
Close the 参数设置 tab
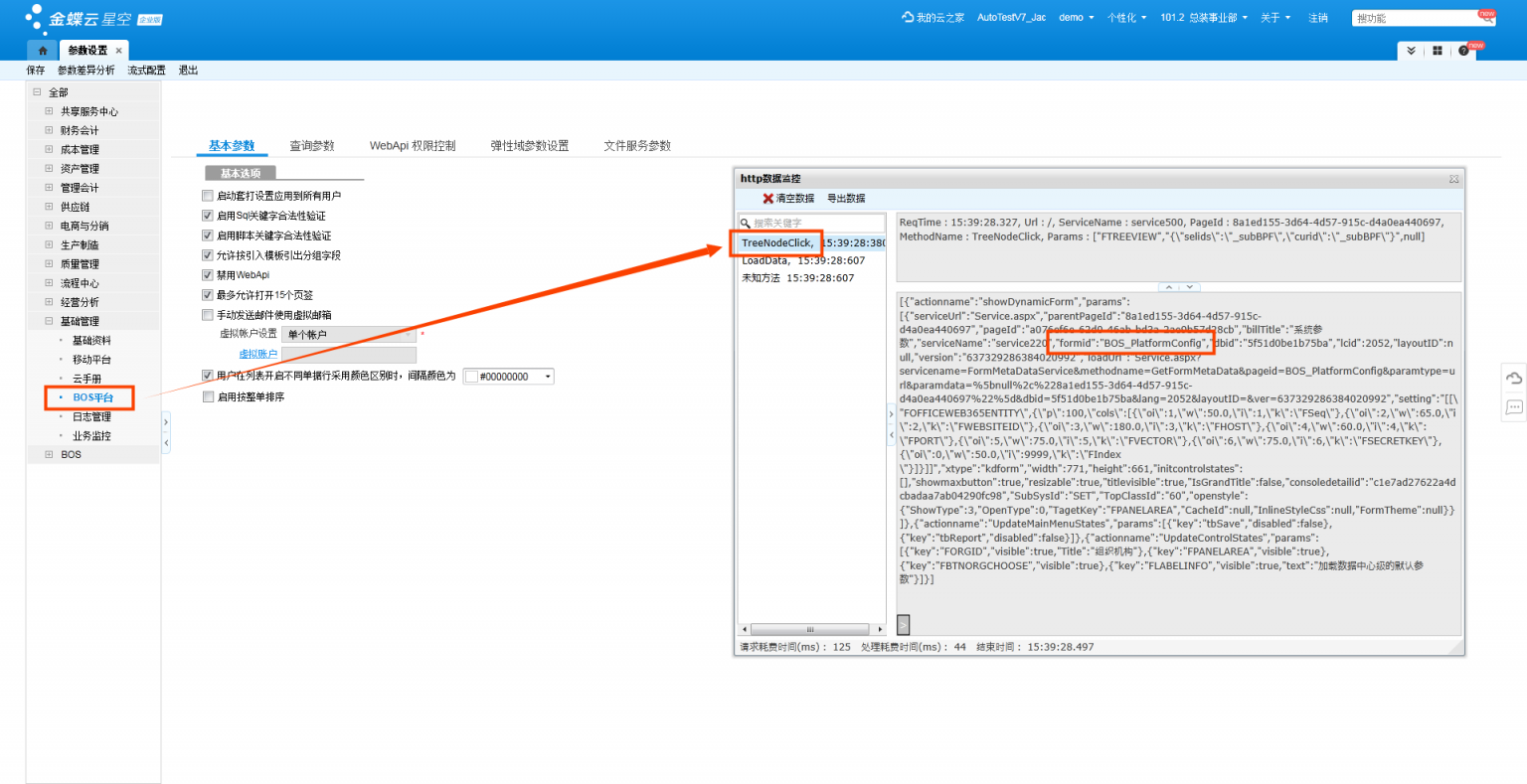point(119,51)
